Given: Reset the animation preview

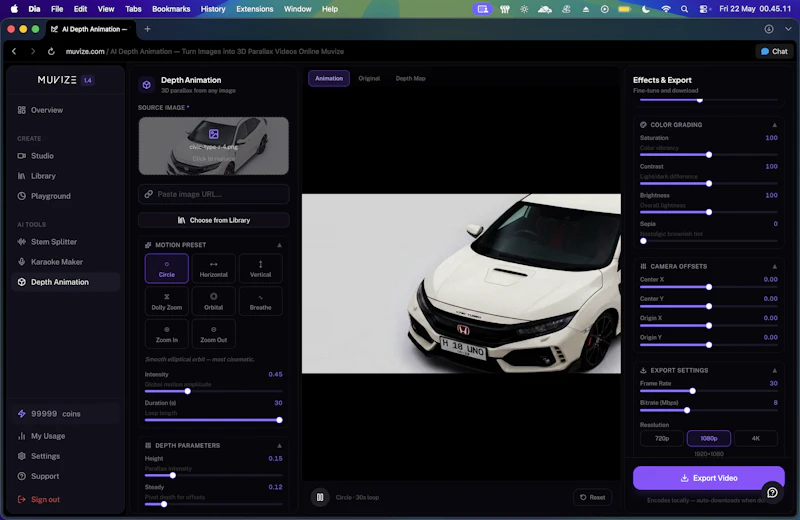Looking at the screenshot, I should coord(593,498).
